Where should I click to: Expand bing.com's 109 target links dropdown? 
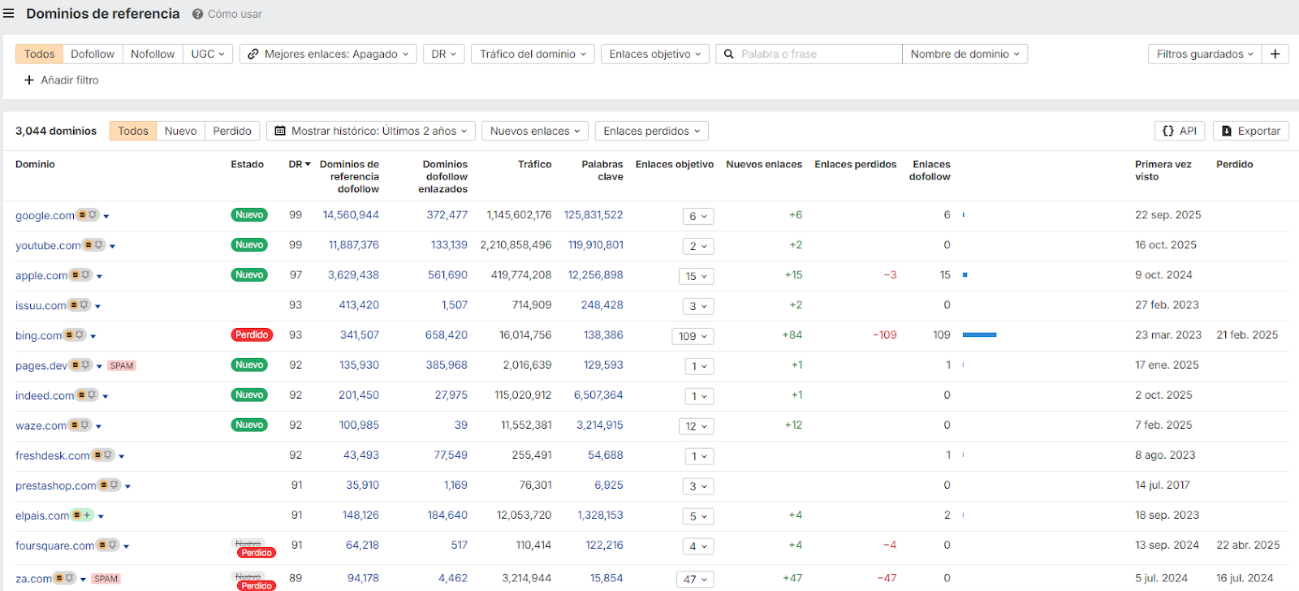(x=692, y=336)
